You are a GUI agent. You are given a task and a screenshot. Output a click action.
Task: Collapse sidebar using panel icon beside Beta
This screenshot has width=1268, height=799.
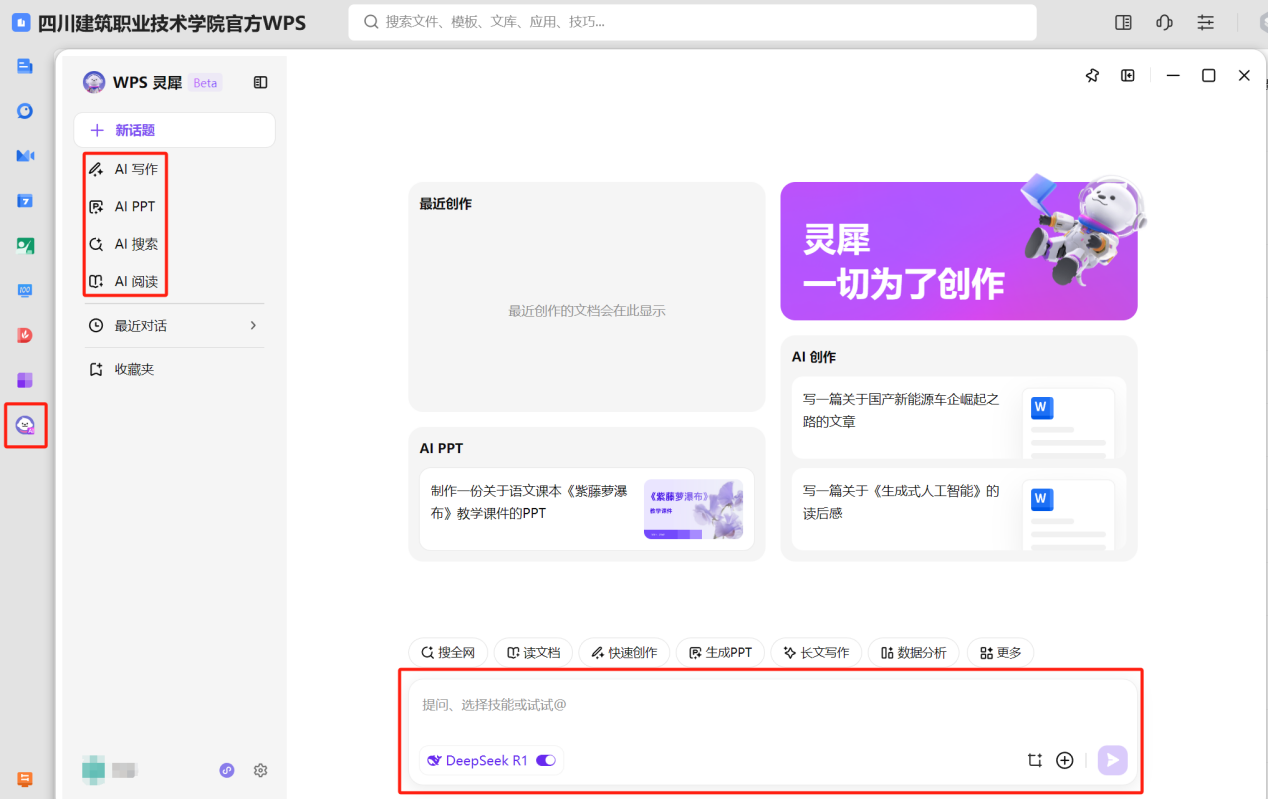(x=261, y=83)
